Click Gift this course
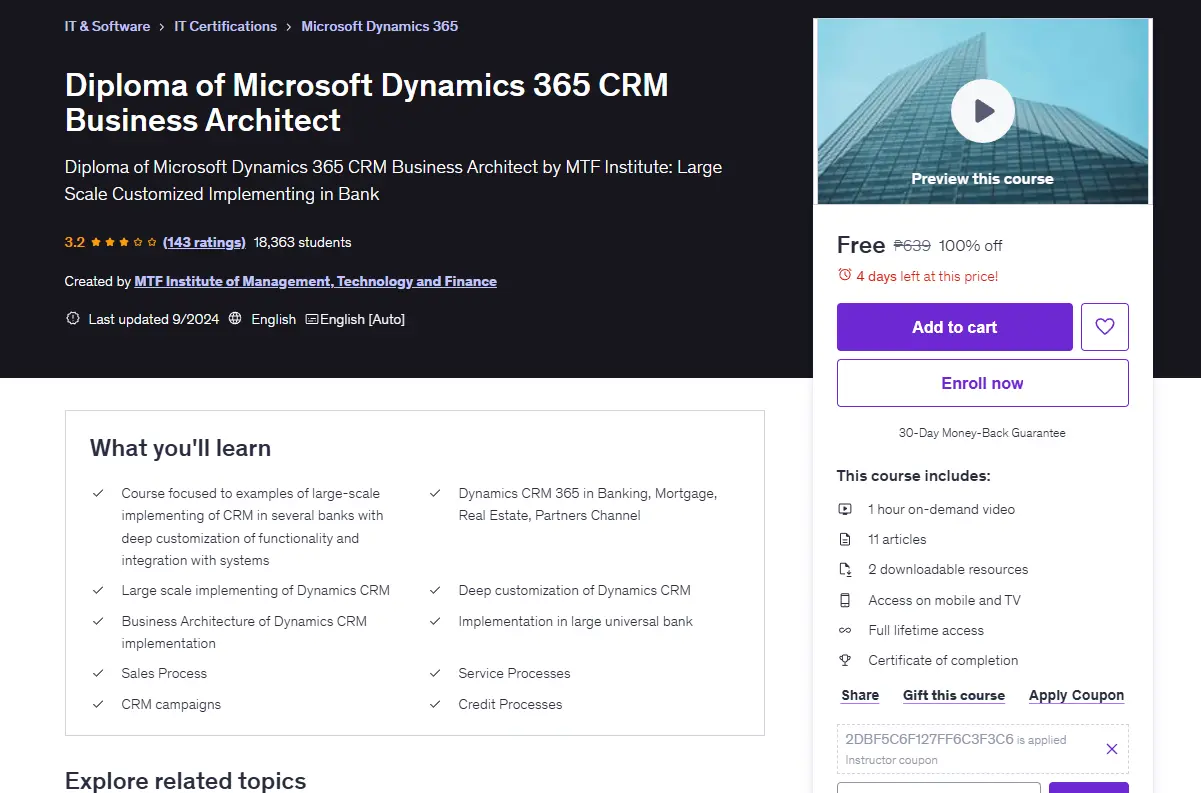This screenshot has width=1201, height=793. (x=954, y=695)
